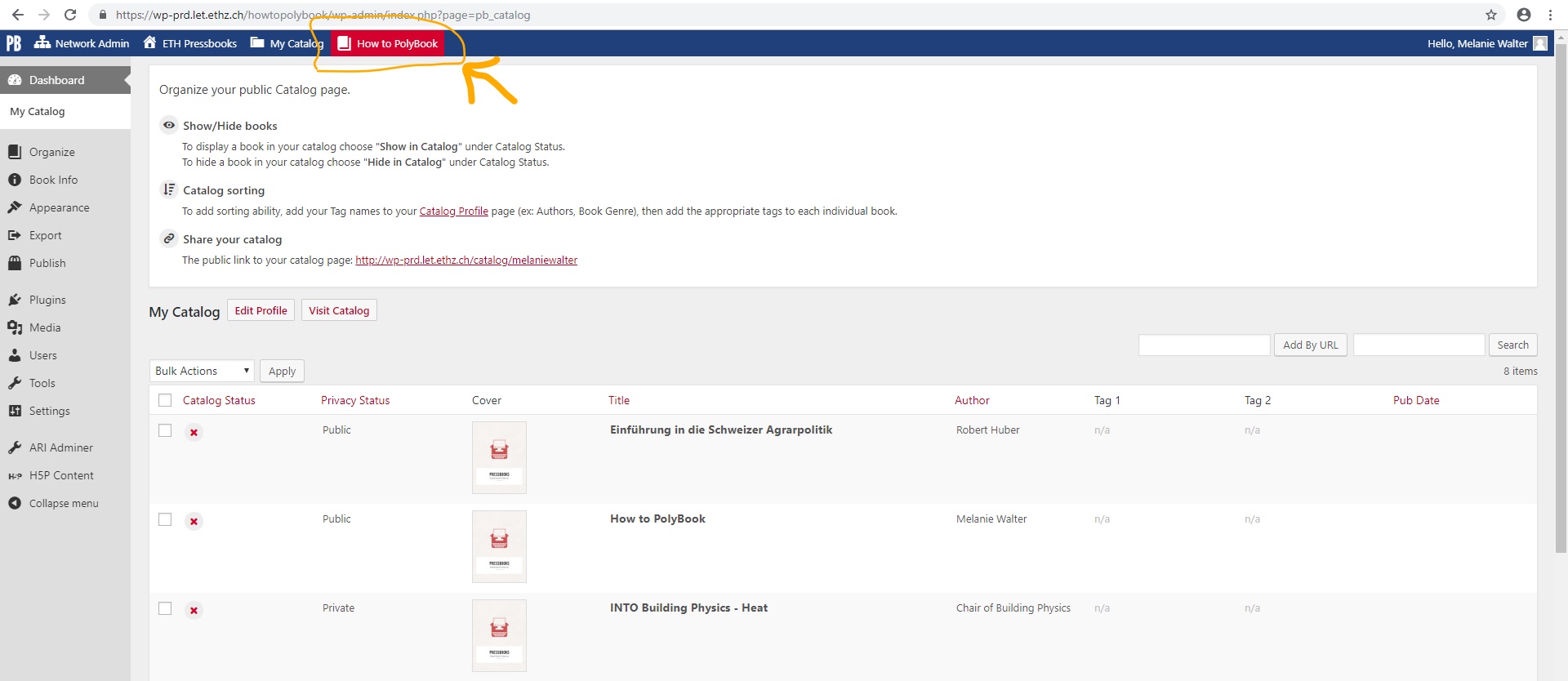The height and width of the screenshot is (681, 1568).
Task: Open Users from the sidebar
Action: (x=42, y=355)
